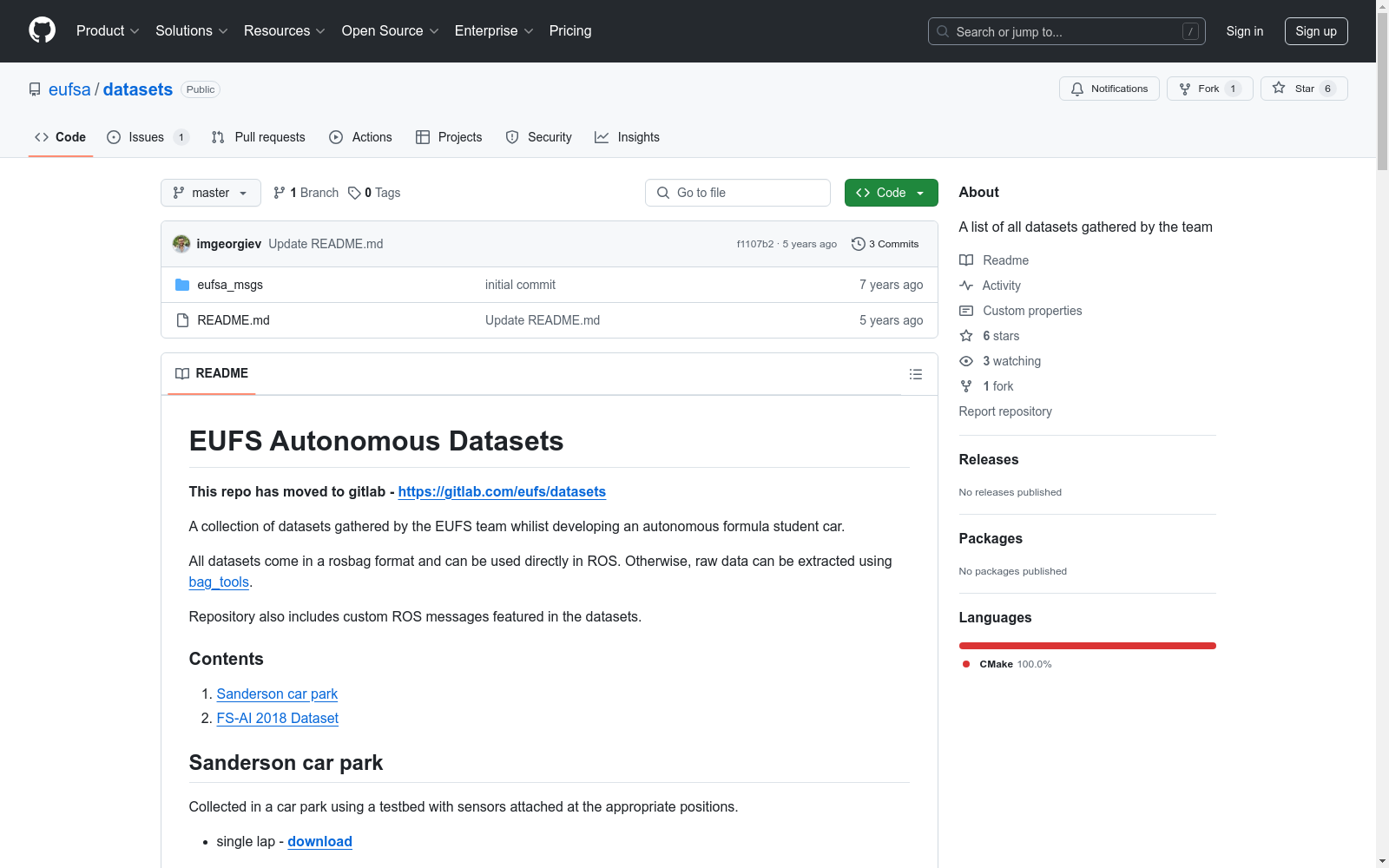
Task: Open the README.md file name
Action: click(x=234, y=320)
